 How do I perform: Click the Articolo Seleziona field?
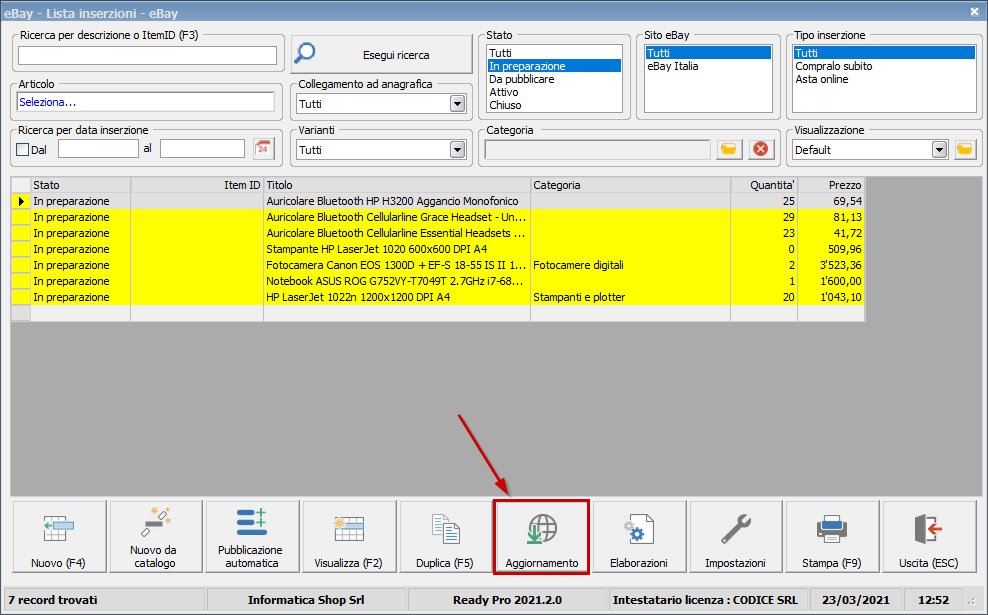click(146, 102)
